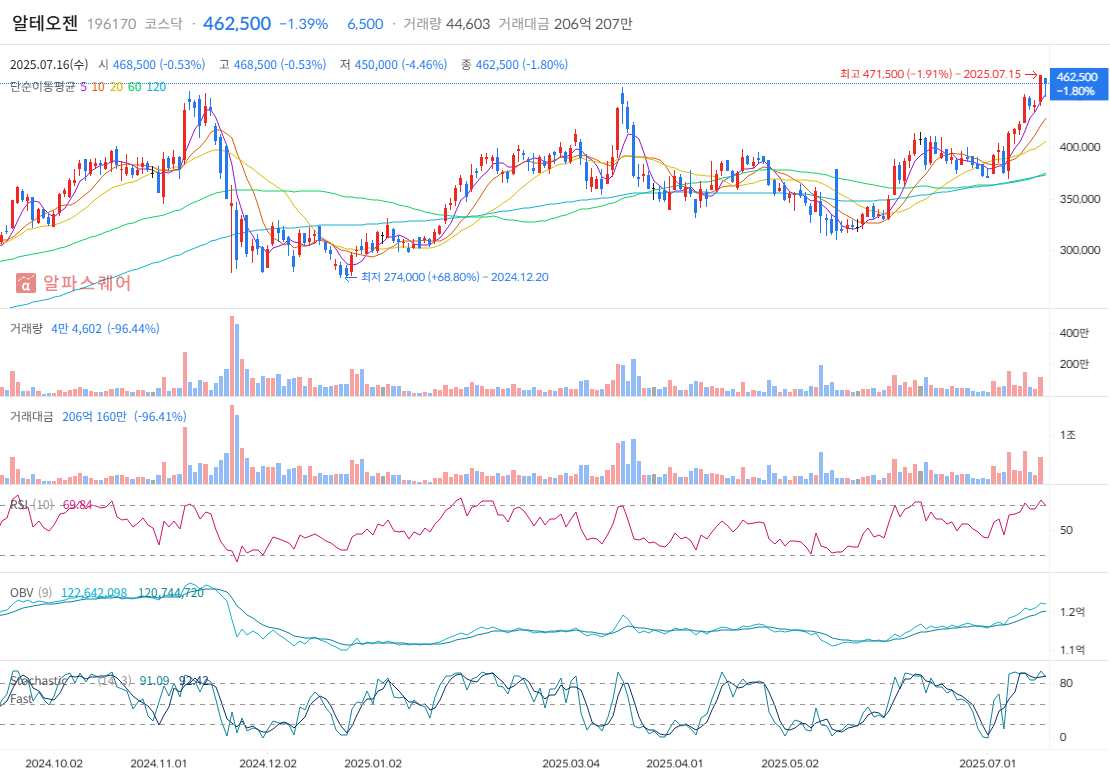Click the 1조 turnover axis label
The height and width of the screenshot is (778, 1110).
tap(1068, 435)
